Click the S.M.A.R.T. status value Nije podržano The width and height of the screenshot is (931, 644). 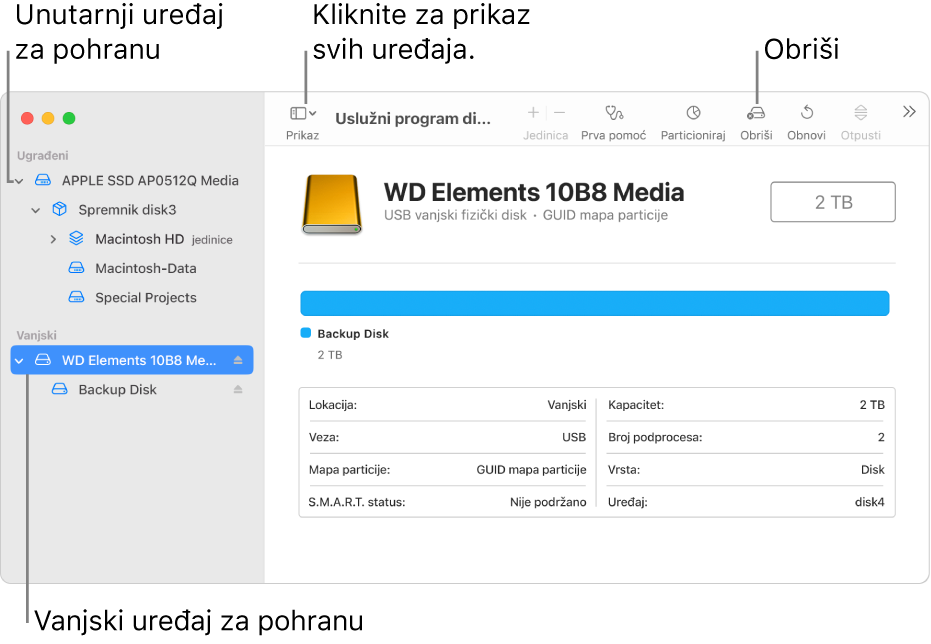click(x=548, y=502)
